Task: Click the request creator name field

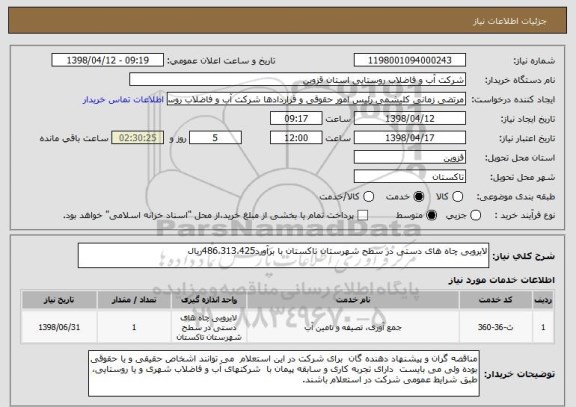Action: tap(316, 99)
